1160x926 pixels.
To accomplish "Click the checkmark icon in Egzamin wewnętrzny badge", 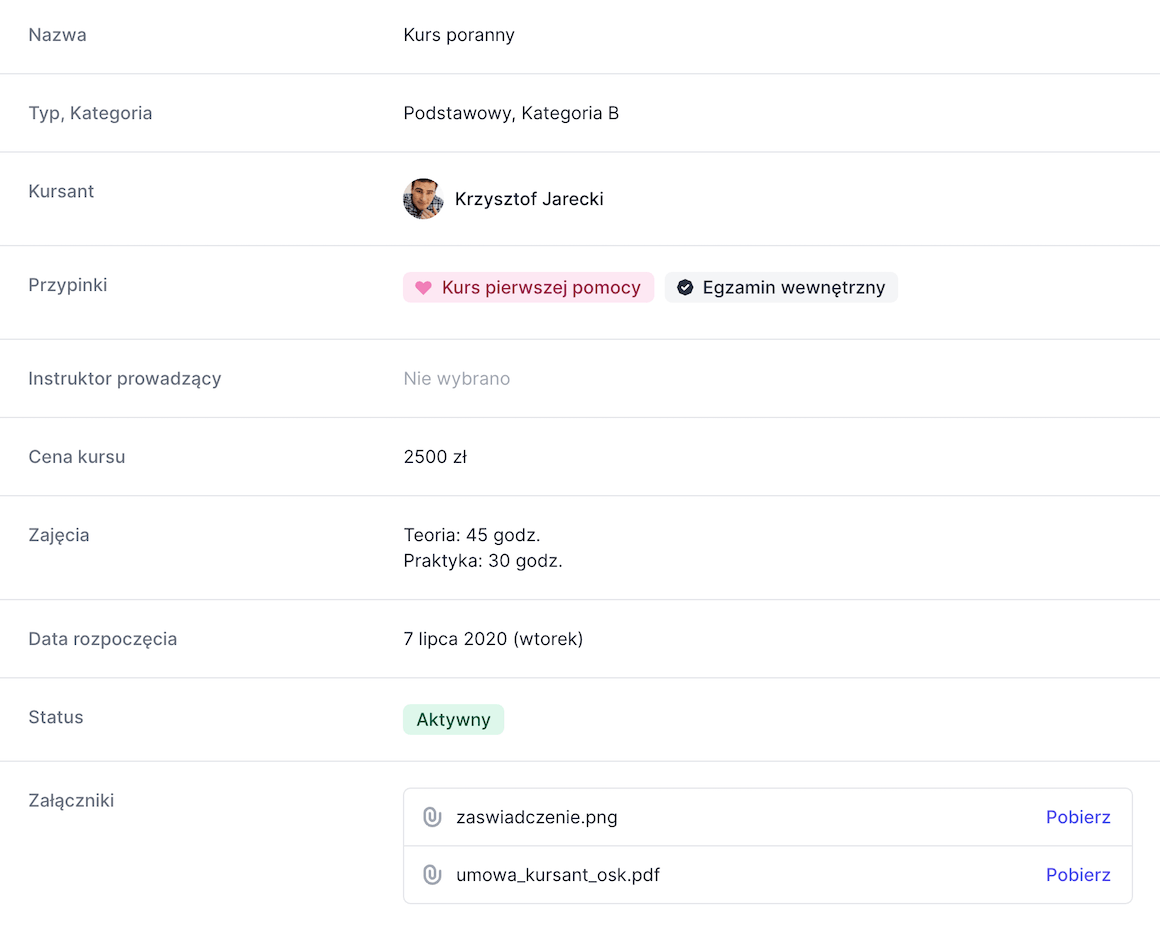I will click(x=685, y=288).
